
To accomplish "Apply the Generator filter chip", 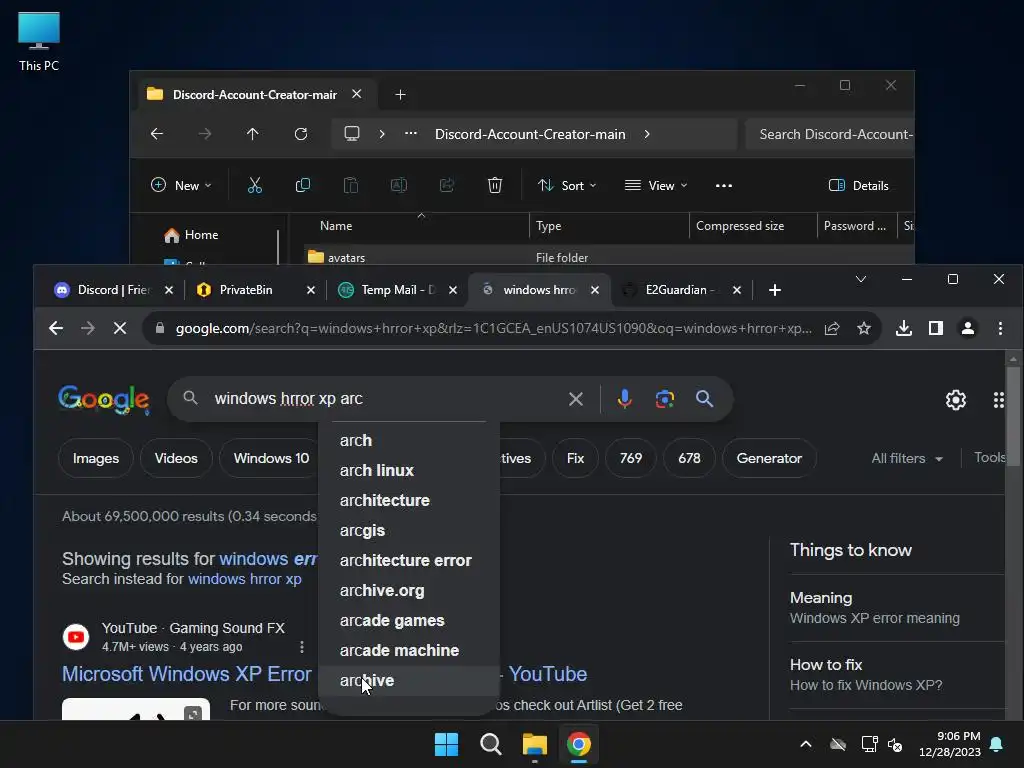I will coord(769,458).
